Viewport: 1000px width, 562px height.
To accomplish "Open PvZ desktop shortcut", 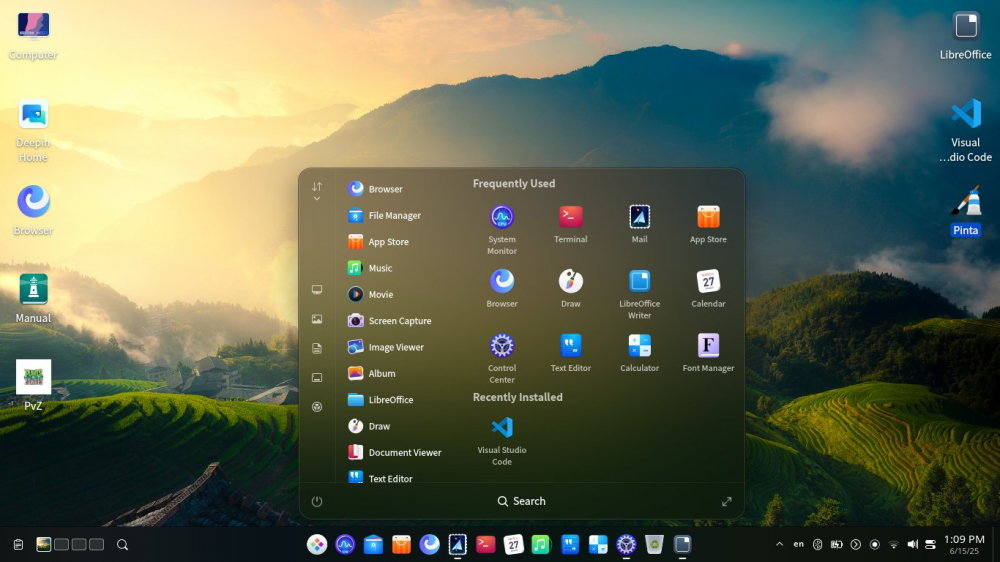I will pos(33,385).
